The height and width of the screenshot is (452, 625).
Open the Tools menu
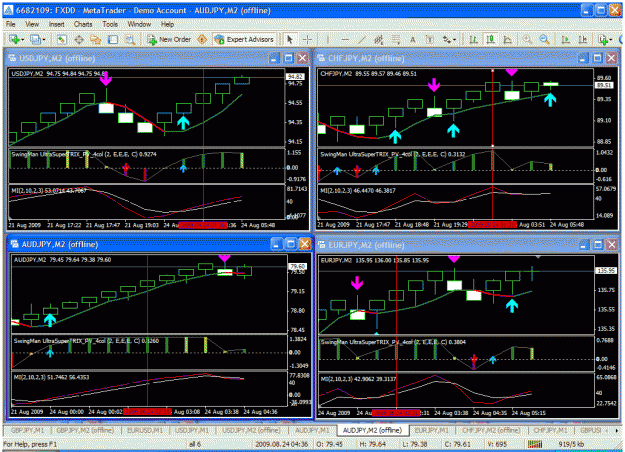[x=110, y=24]
